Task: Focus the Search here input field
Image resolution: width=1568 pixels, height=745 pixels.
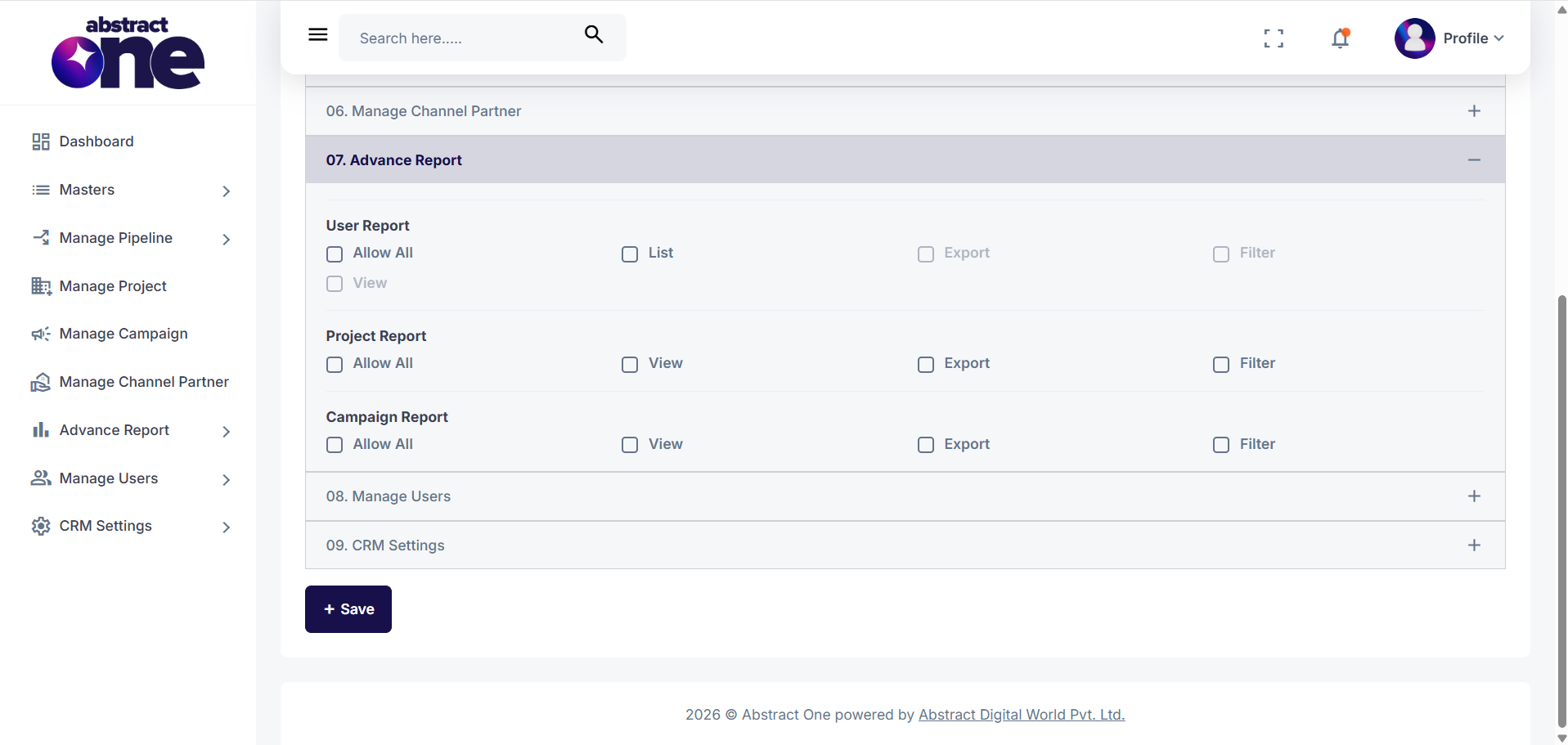Action: tap(462, 38)
